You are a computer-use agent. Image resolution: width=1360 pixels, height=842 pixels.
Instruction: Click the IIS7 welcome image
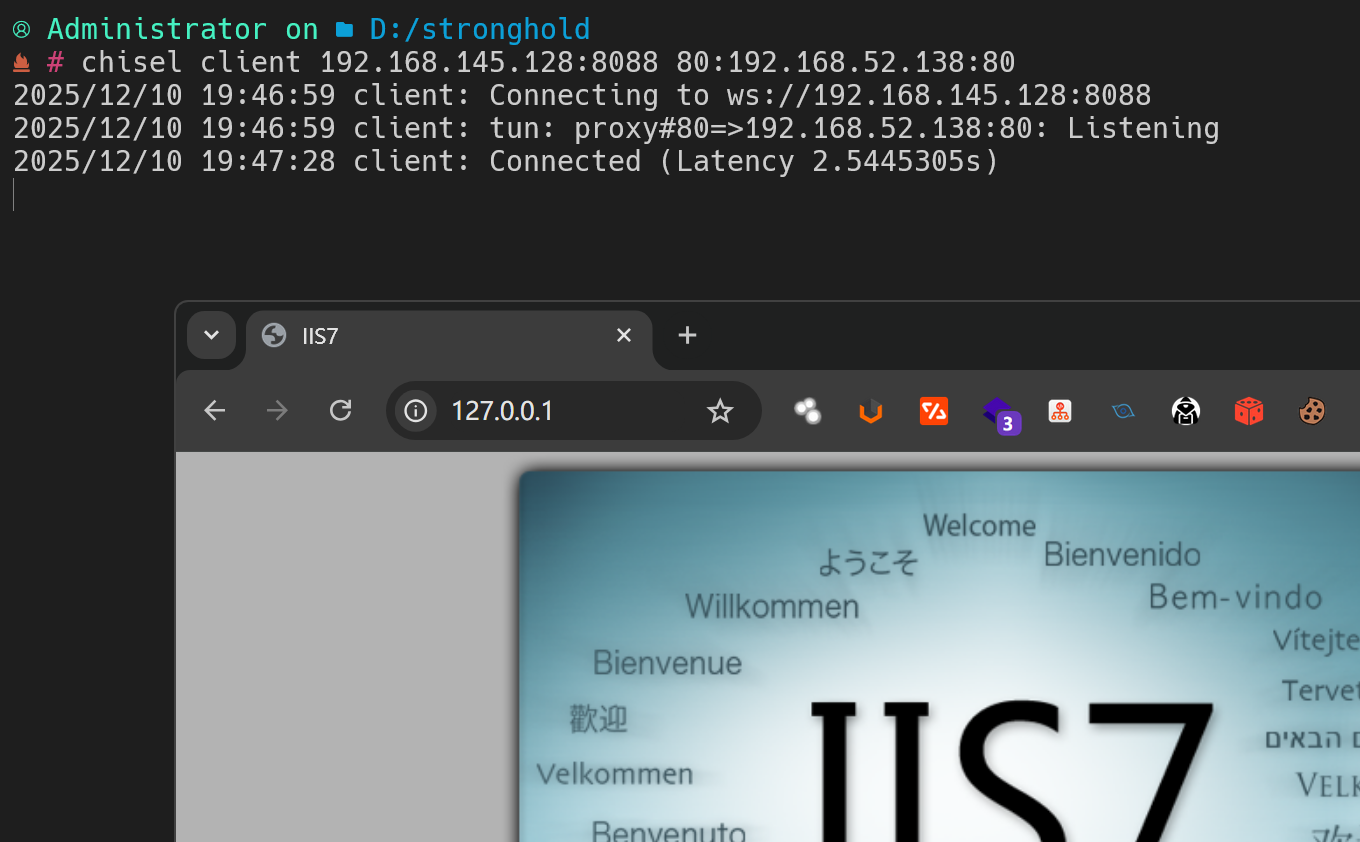(x=939, y=656)
